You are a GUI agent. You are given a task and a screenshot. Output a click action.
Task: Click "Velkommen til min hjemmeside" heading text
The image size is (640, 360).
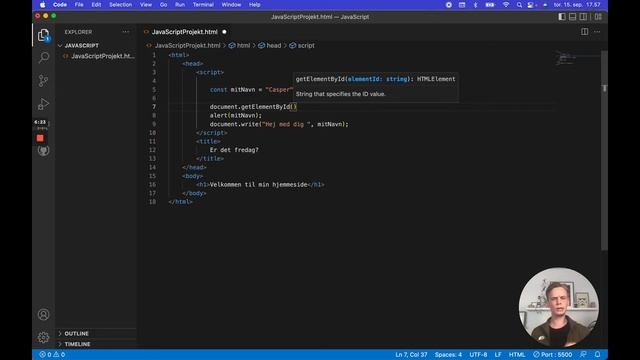coord(258,184)
